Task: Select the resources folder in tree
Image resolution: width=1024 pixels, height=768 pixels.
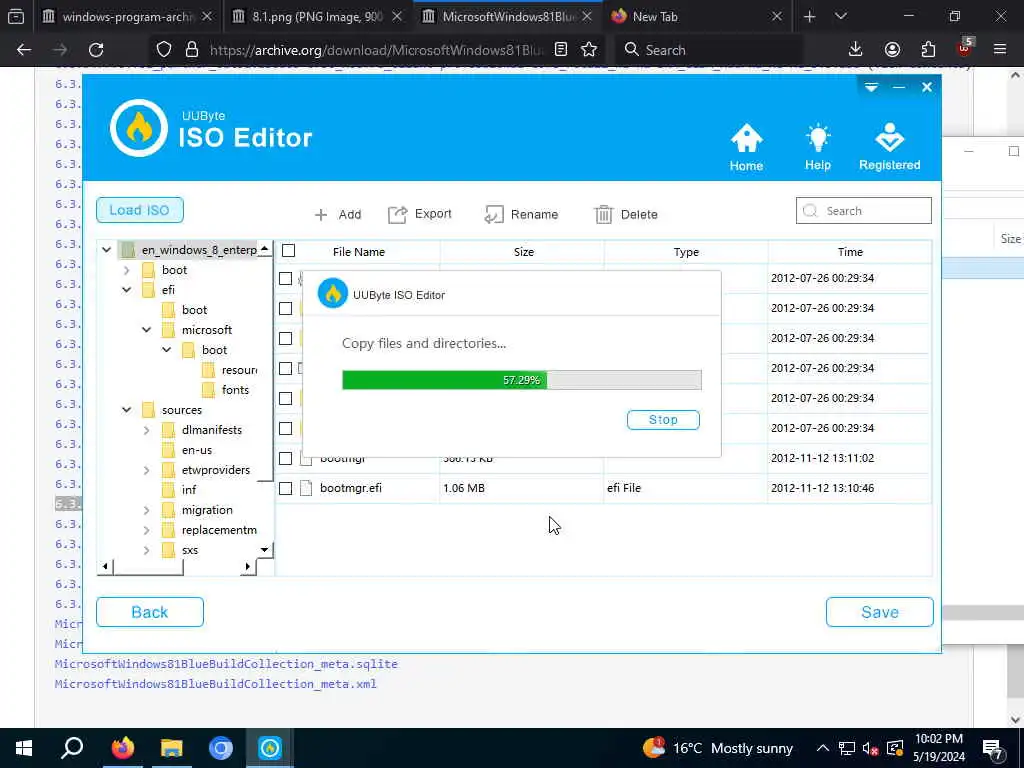Action: [239, 370]
